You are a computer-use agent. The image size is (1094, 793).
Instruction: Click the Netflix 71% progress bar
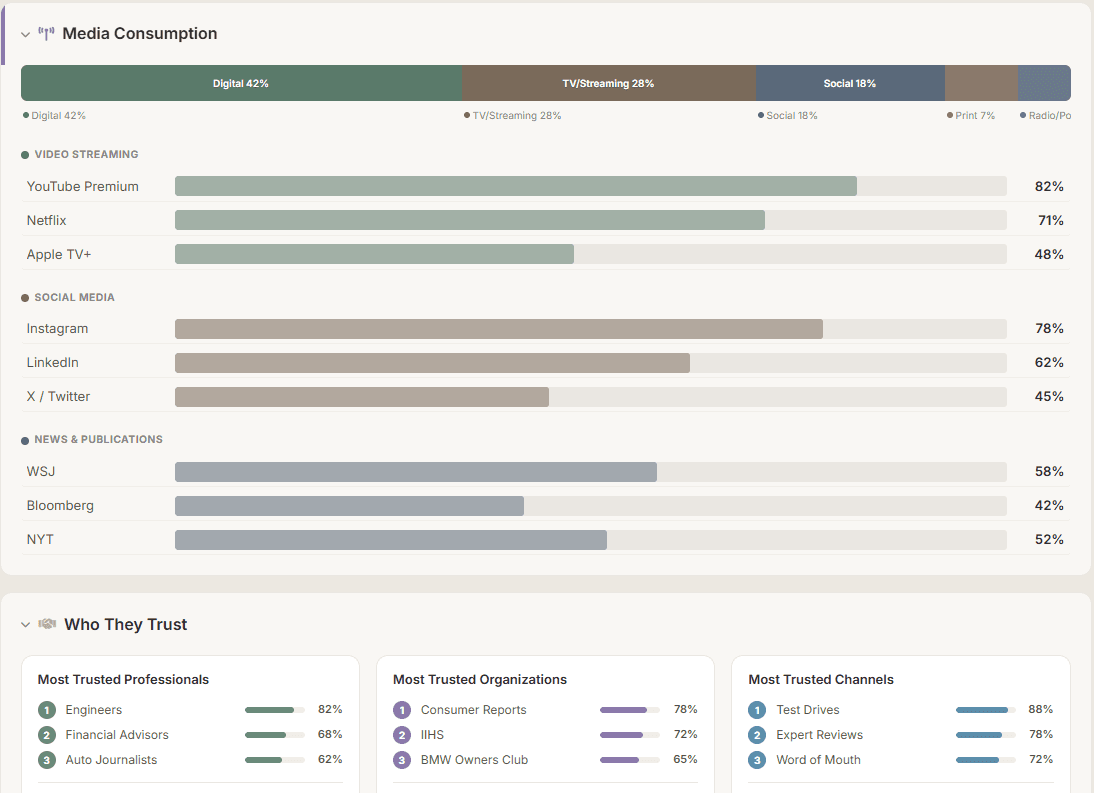[x=590, y=220]
